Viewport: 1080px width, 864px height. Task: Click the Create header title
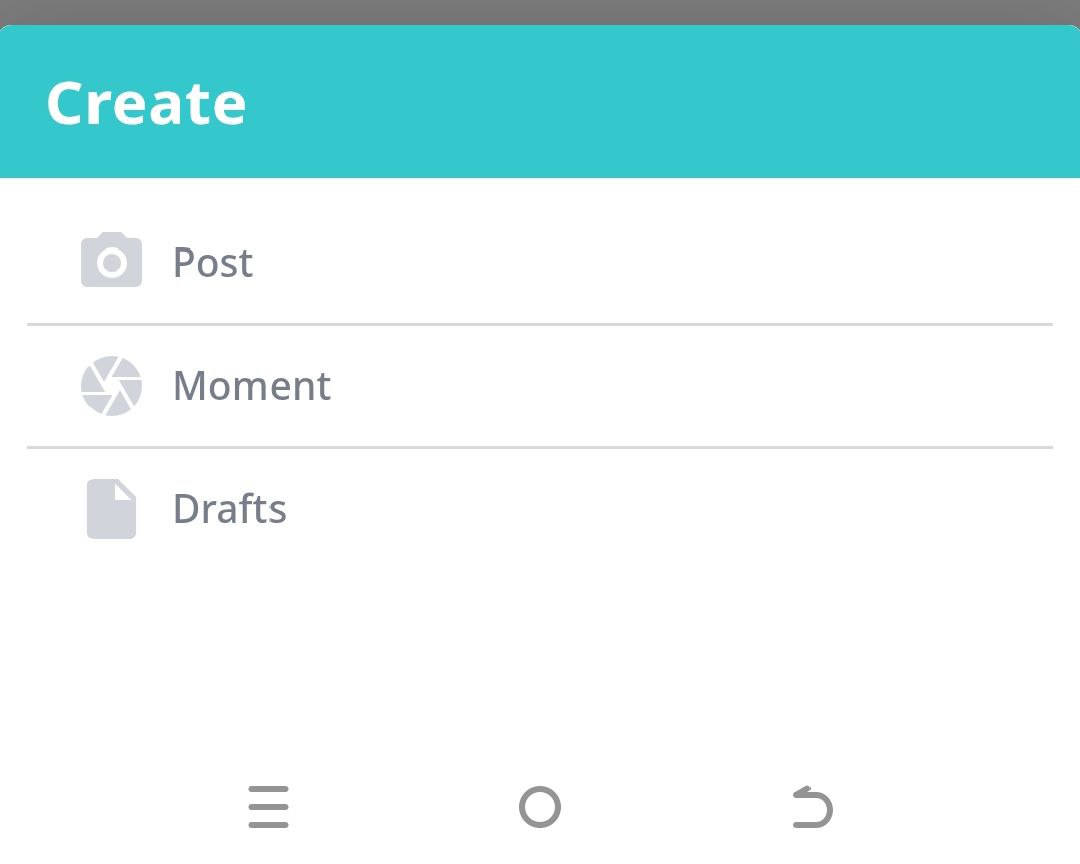tap(146, 103)
